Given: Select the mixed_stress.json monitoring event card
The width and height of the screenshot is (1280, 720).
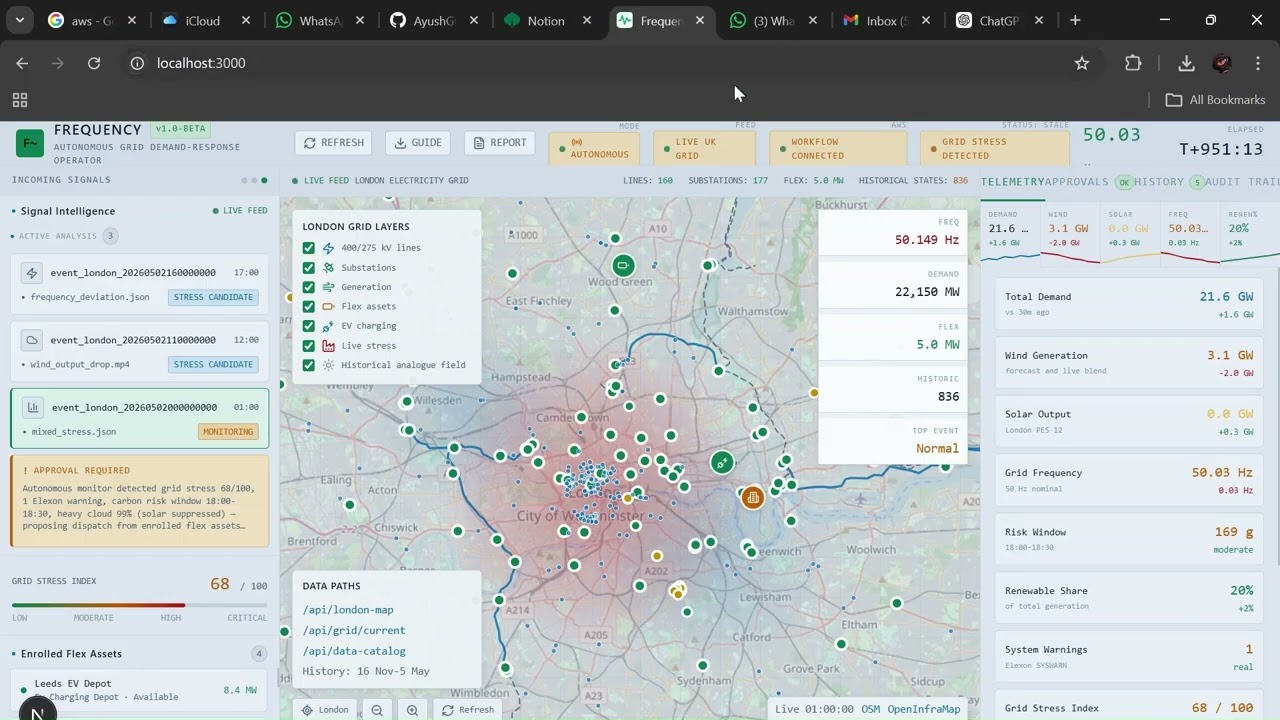Looking at the screenshot, I should pyautogui.click(x=140, y=418).
